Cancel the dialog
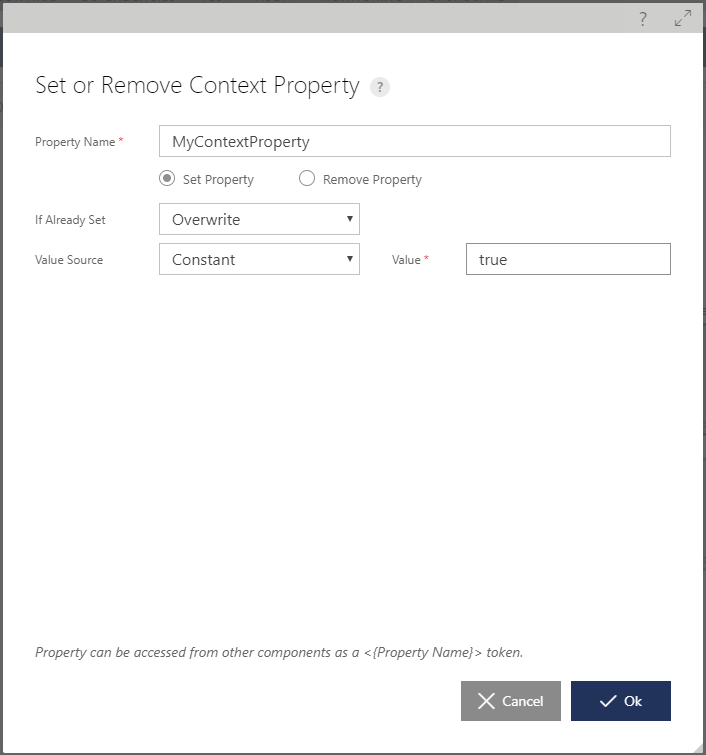 coord(510,701)
